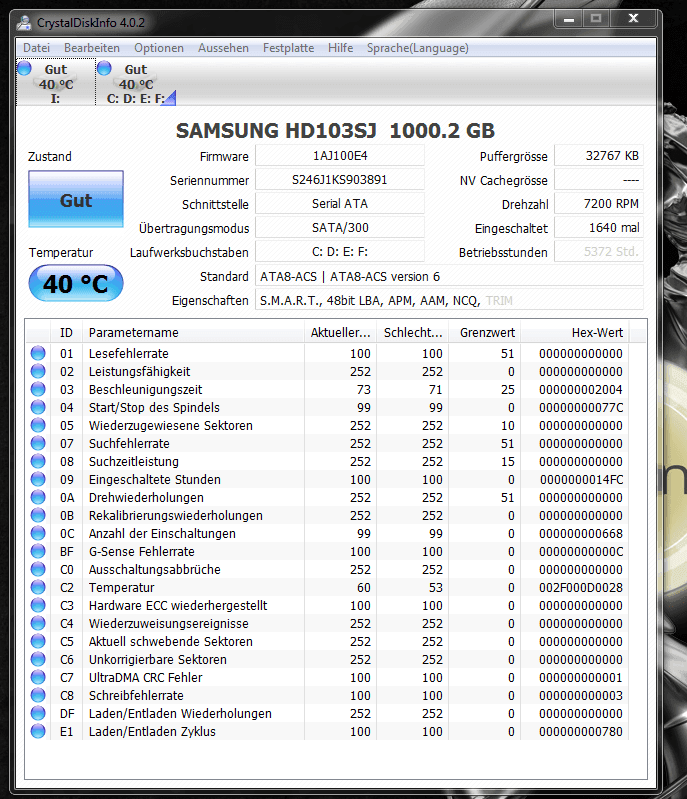Click the status orb for Hardware ECC wiederhergestellt
The width and height of the screenshot is (687, 799).
(38, 605)
